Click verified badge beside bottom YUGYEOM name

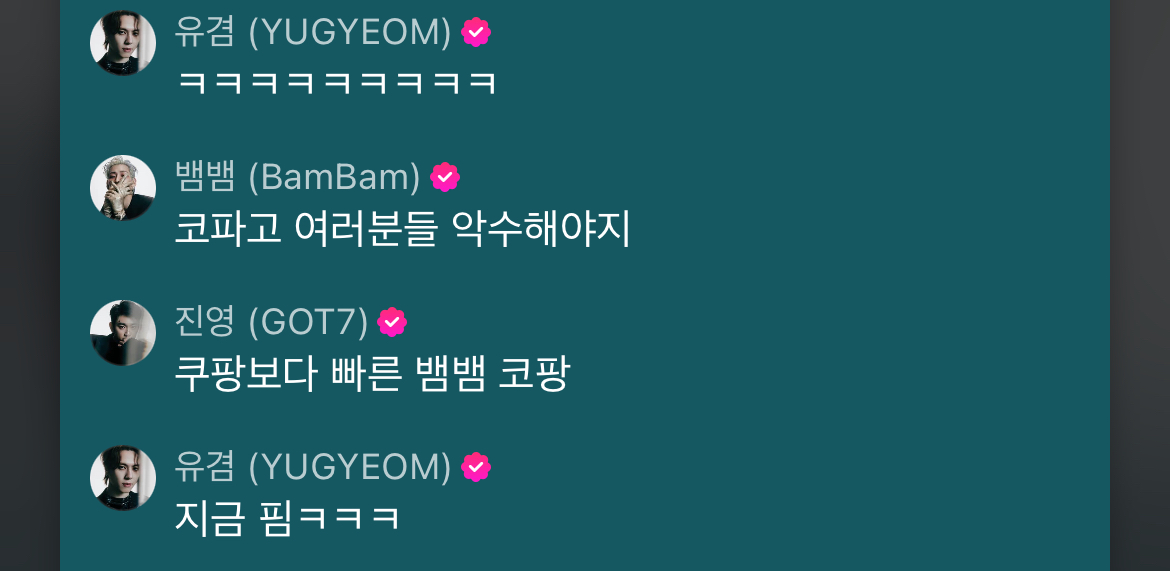(x=476, y=467)
